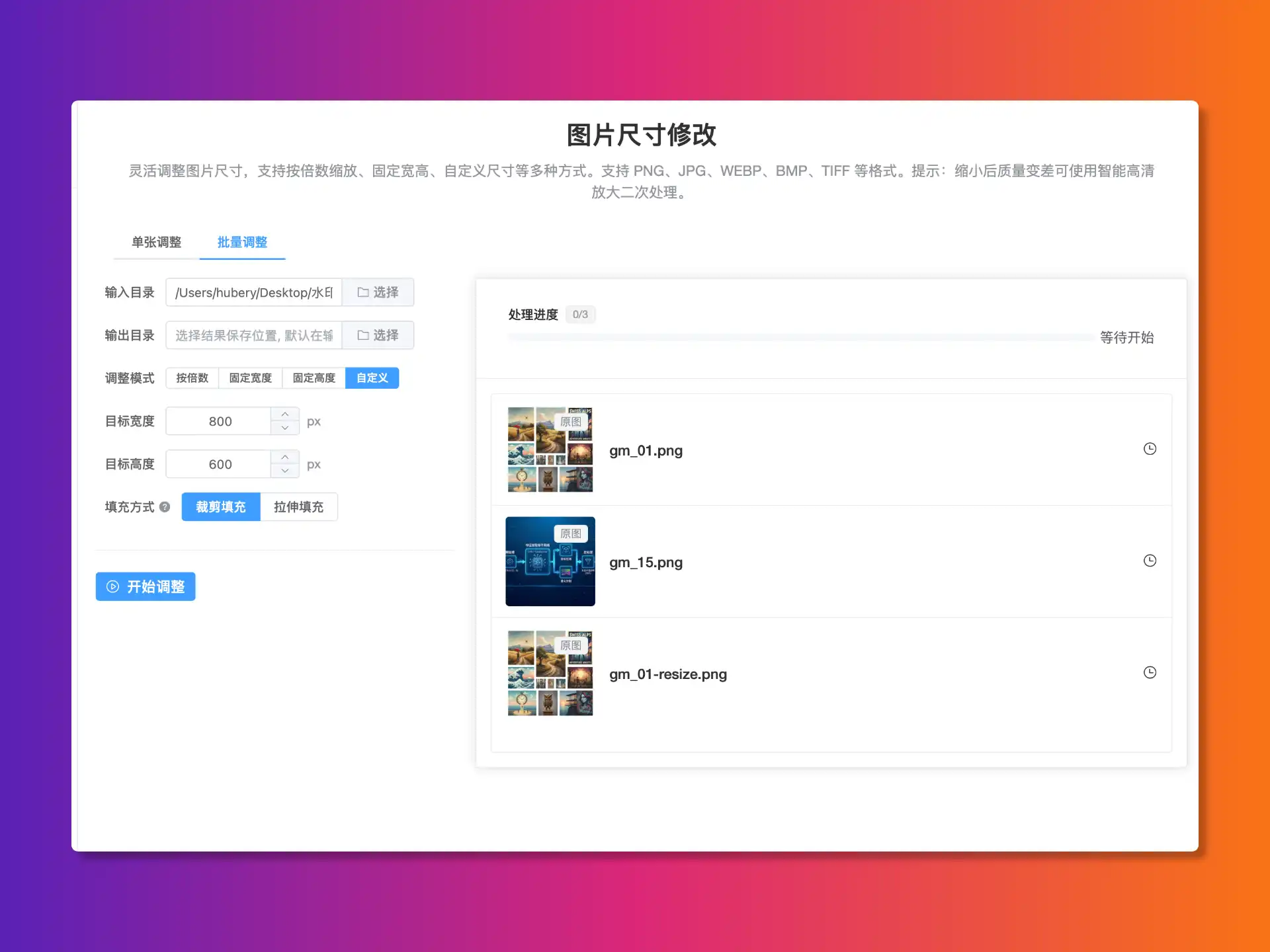1270x952 pixels.
Task: Open the 填充方式 help tooltip icon
Action: pyautogui.click(x=163, y=507)
